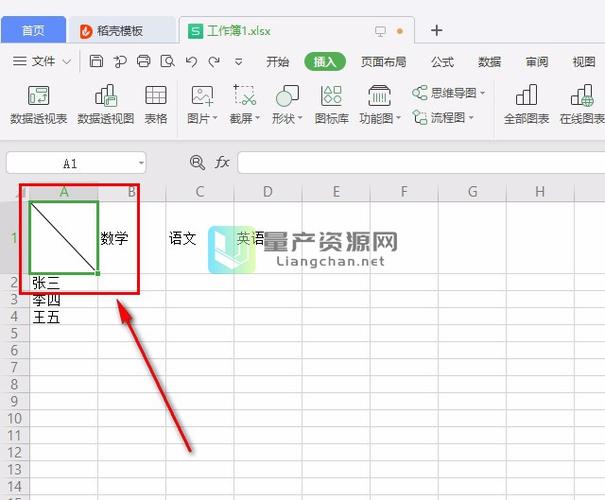Click the magnifier icon beside fx
Screen dimensions: 605x500
point(197,162)
